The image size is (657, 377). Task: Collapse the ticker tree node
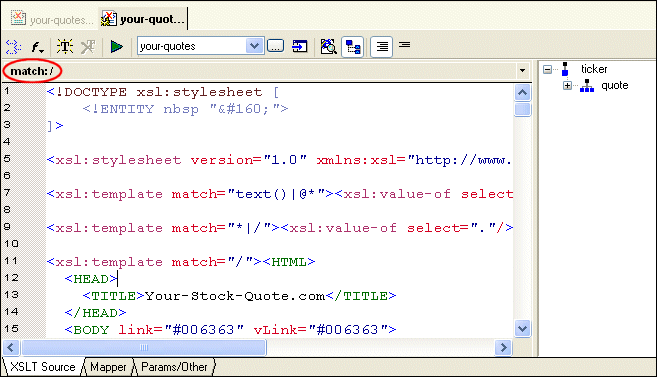(547, 69)
